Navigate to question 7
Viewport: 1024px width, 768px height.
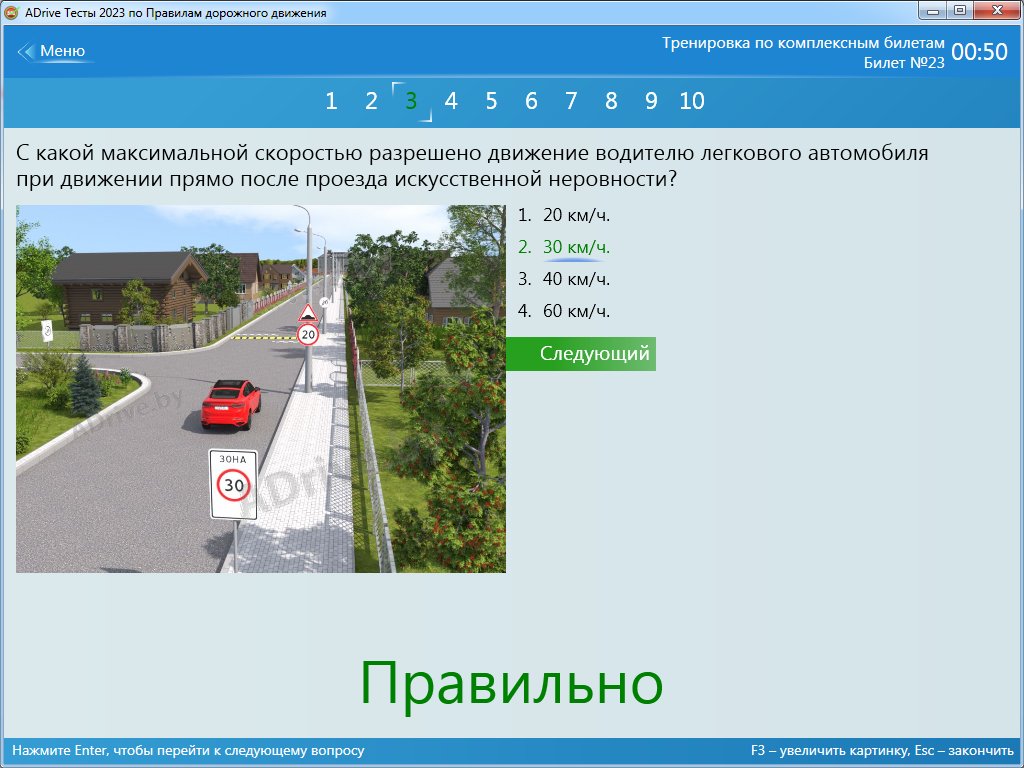coord(571,101)
